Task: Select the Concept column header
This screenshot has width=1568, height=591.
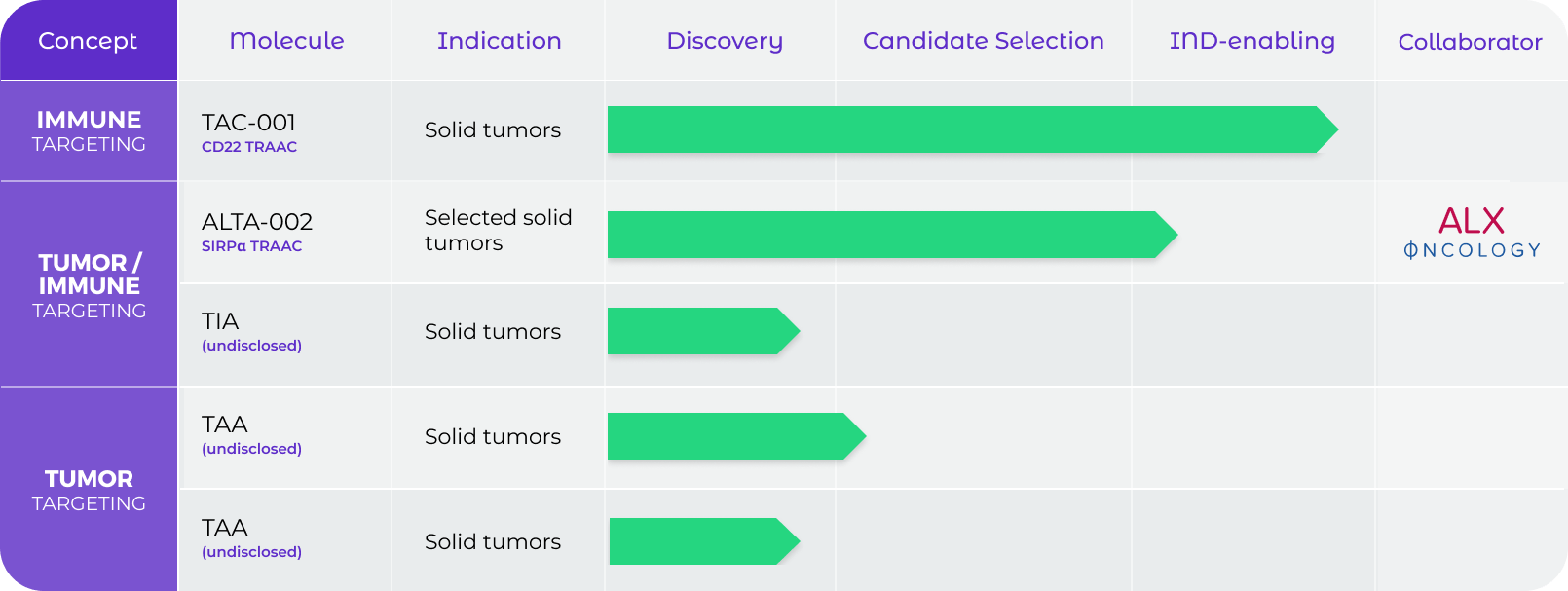Action: click(88, 41)
